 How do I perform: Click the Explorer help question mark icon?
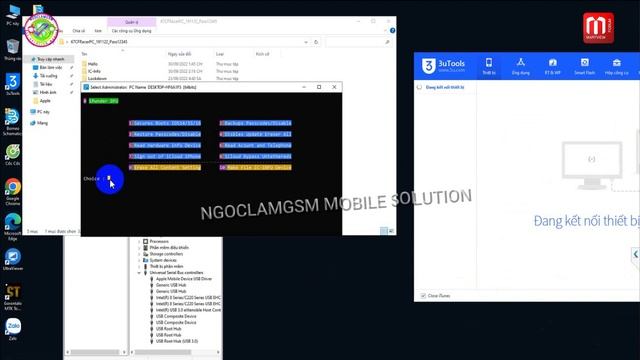click(x=392, y=30)
